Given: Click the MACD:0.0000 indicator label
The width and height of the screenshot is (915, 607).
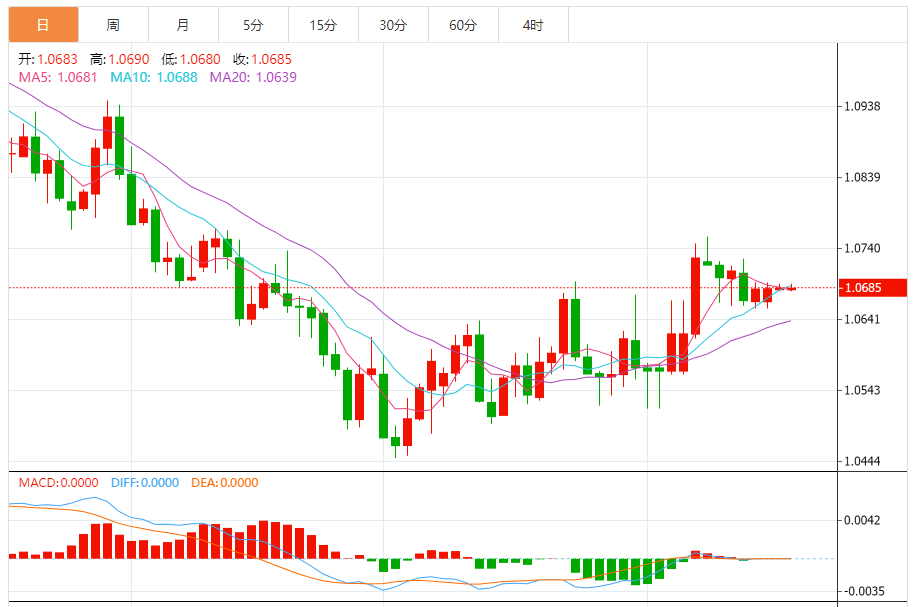Looking at the screenshot, I should coord(58,483).
